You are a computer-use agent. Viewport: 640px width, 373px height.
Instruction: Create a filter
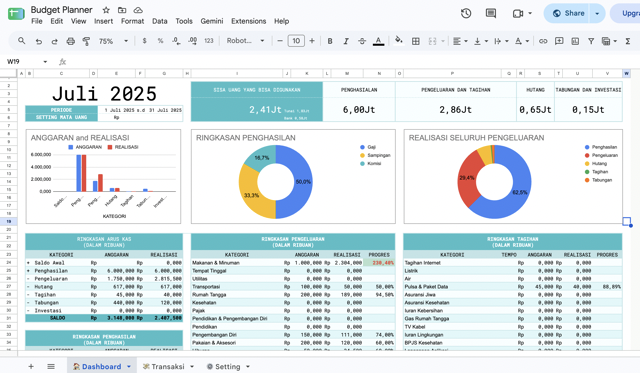pyautogui.click(x=591, y=41)
